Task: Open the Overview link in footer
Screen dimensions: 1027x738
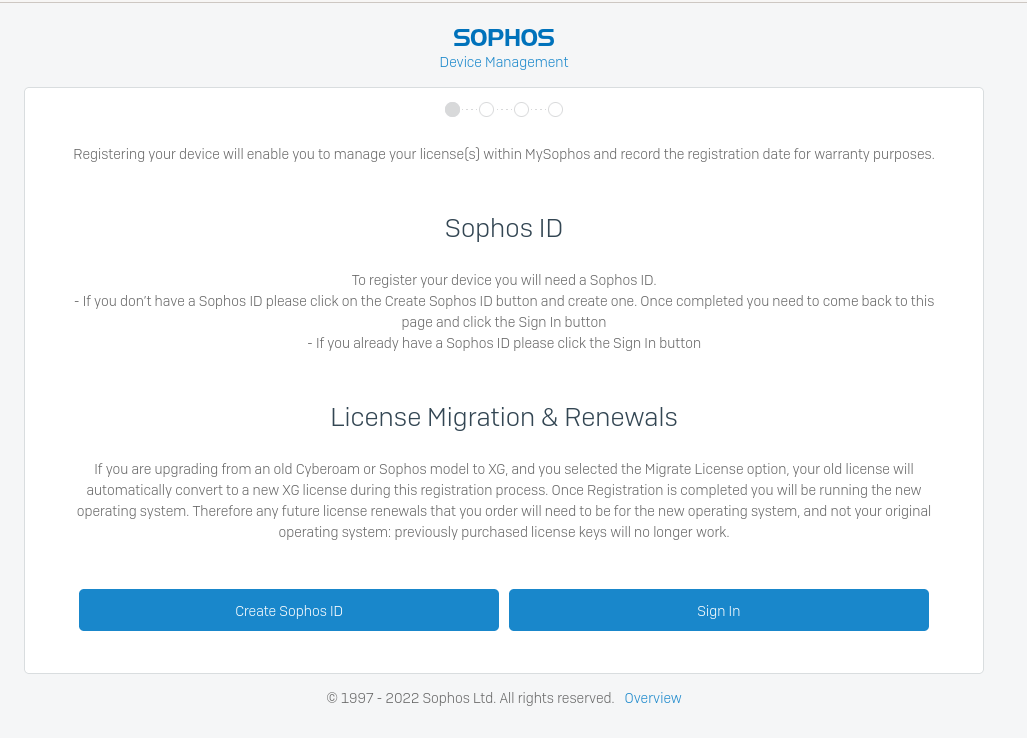Action: pyautogui.click(x=652, y=698)
